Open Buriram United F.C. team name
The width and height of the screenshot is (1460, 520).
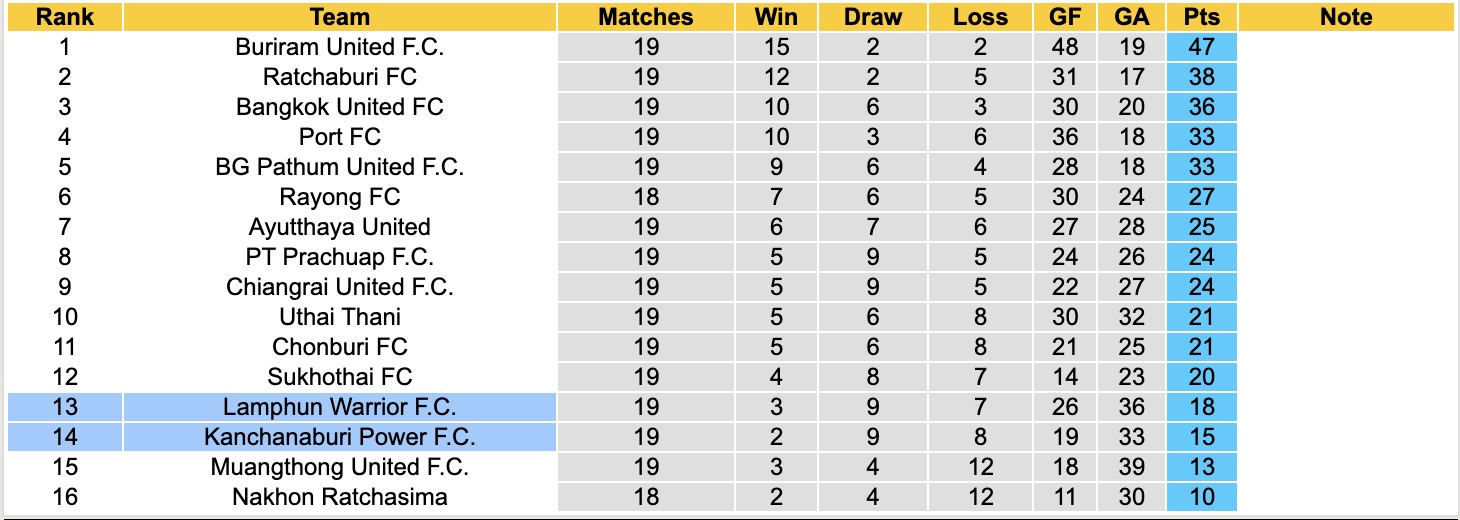tap(340, 47)
